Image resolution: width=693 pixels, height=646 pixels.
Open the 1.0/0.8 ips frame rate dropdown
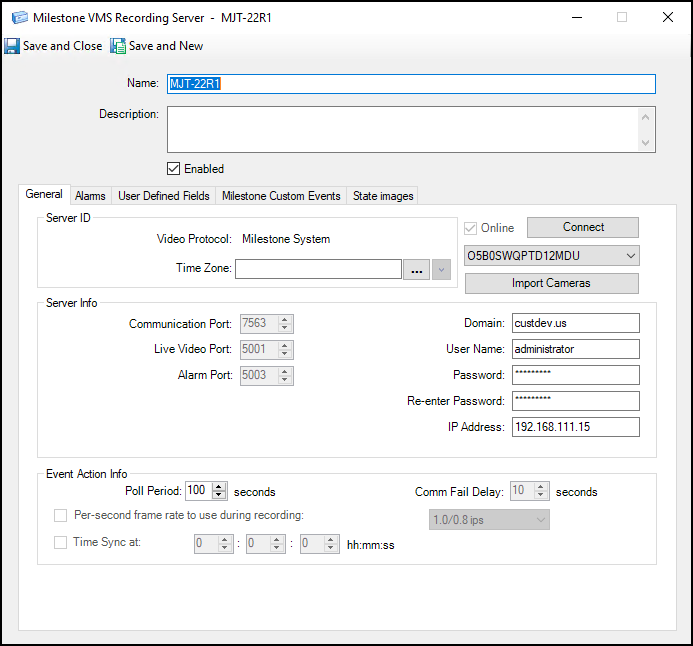(489, 520)
